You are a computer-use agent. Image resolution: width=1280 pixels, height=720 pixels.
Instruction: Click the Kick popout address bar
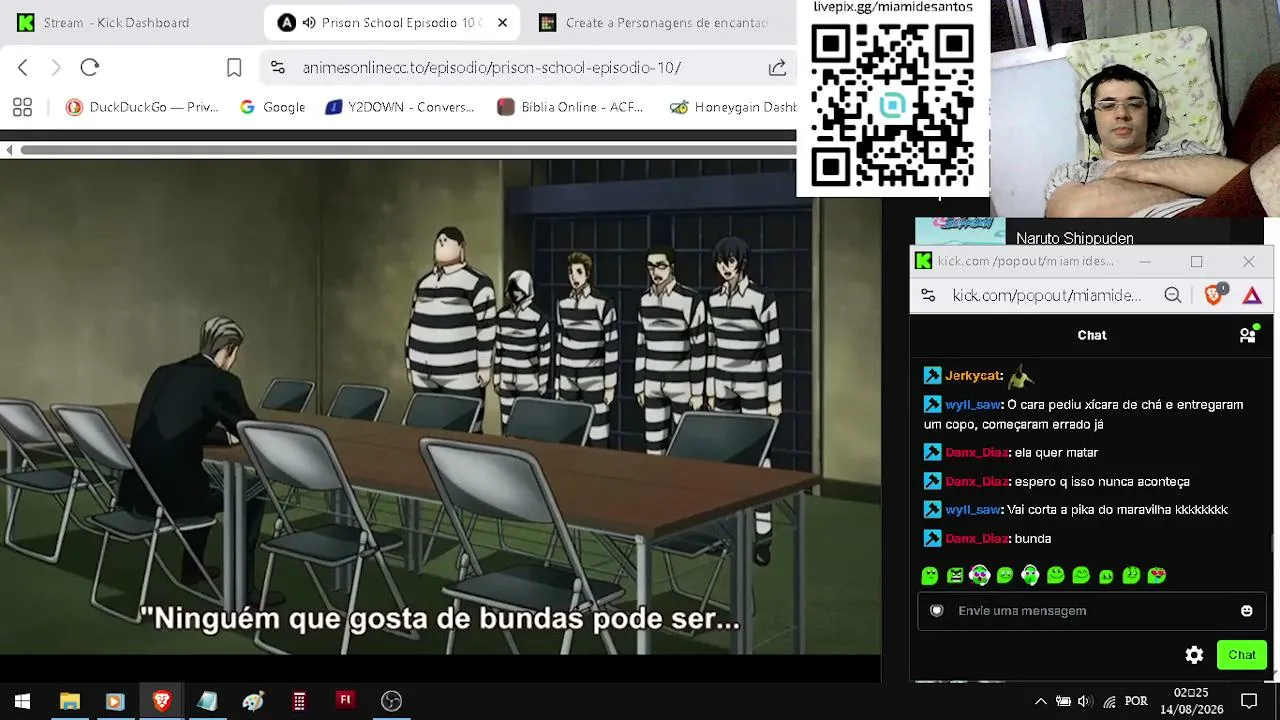tap(1047, 295)
